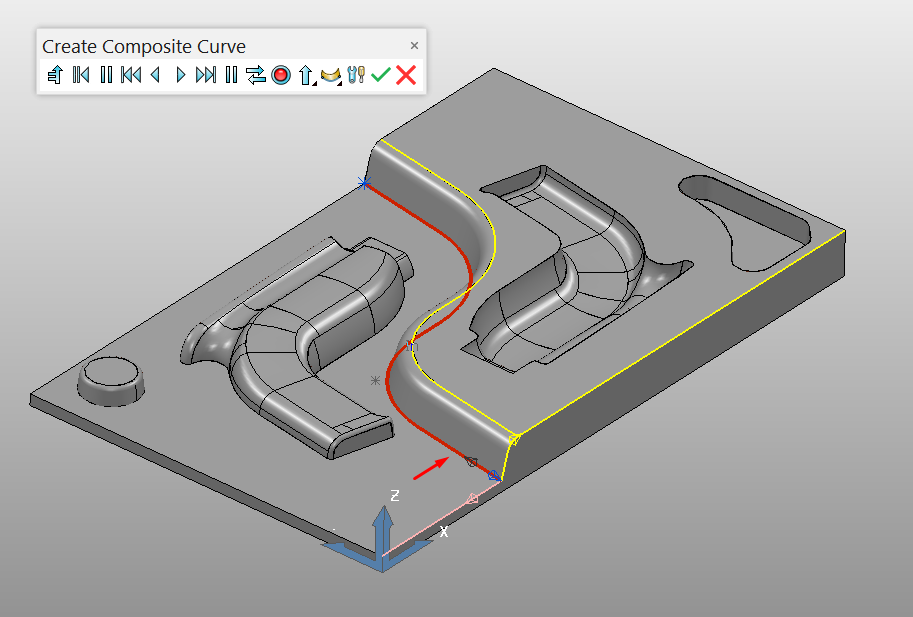
Task: Select the step-backwards rewind icon
Action: [130, 74]
